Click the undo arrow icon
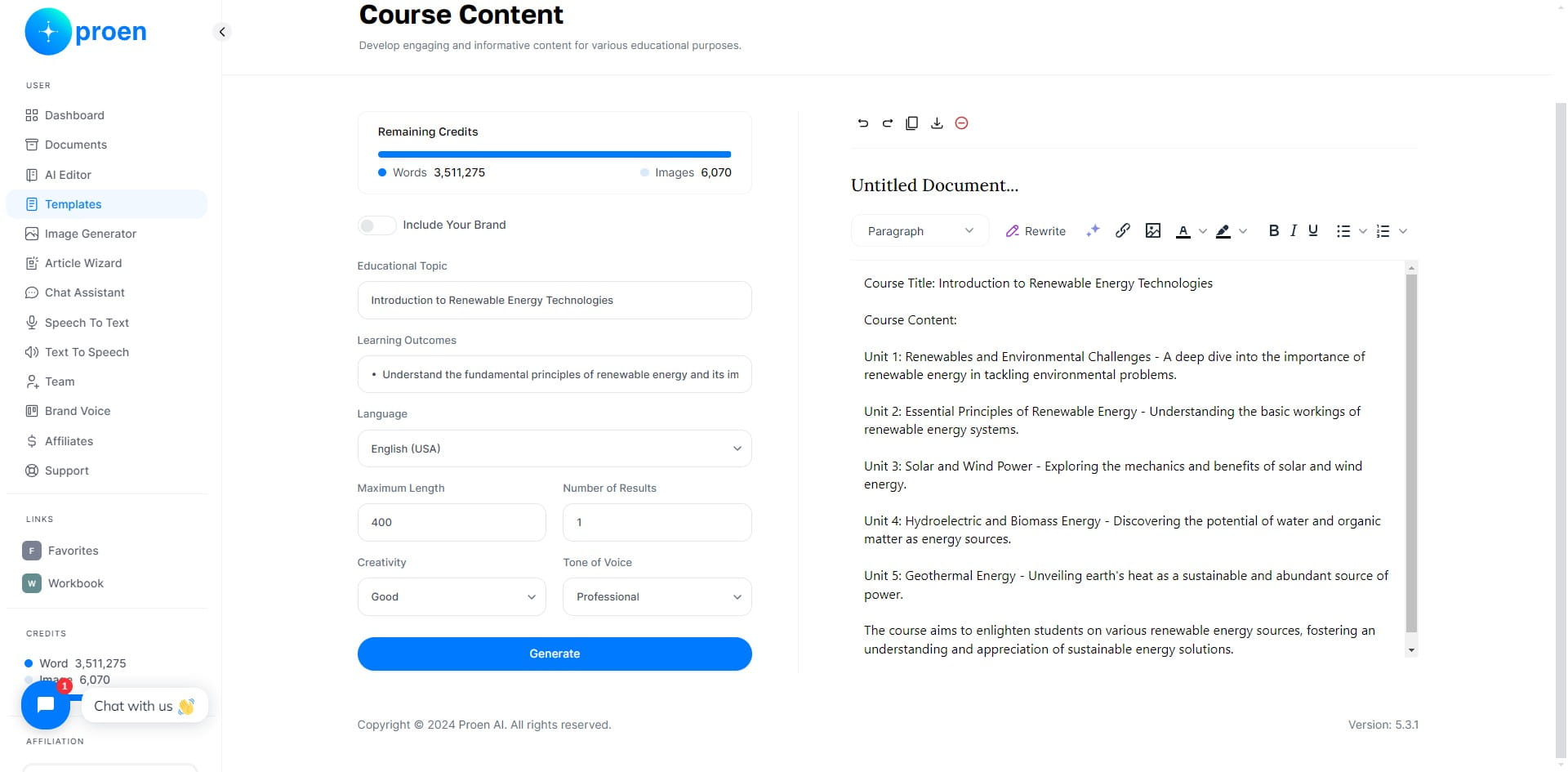This screenshot has width=1568, height=772. [862, 123]
